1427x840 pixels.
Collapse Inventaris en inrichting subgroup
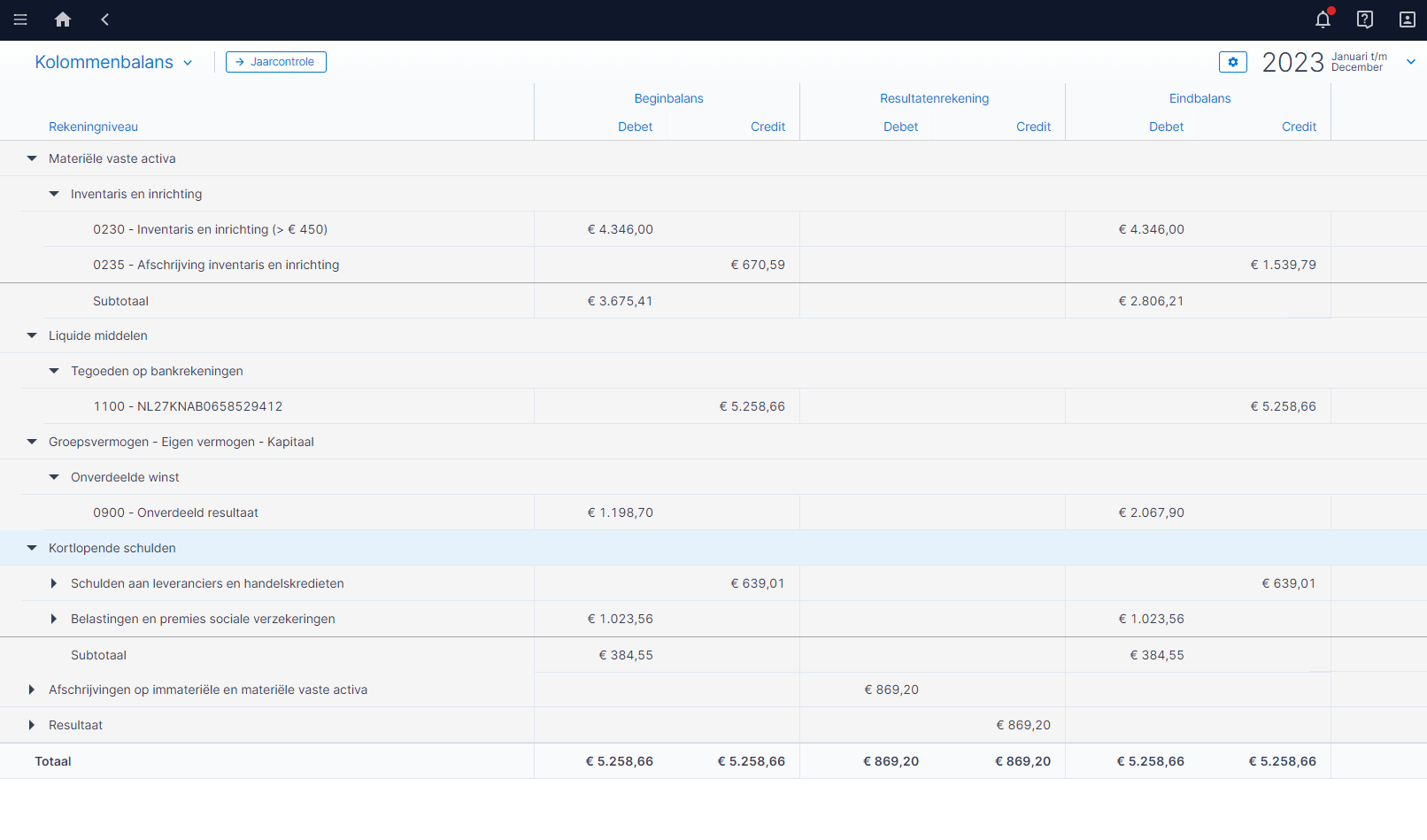click(54, 194)
